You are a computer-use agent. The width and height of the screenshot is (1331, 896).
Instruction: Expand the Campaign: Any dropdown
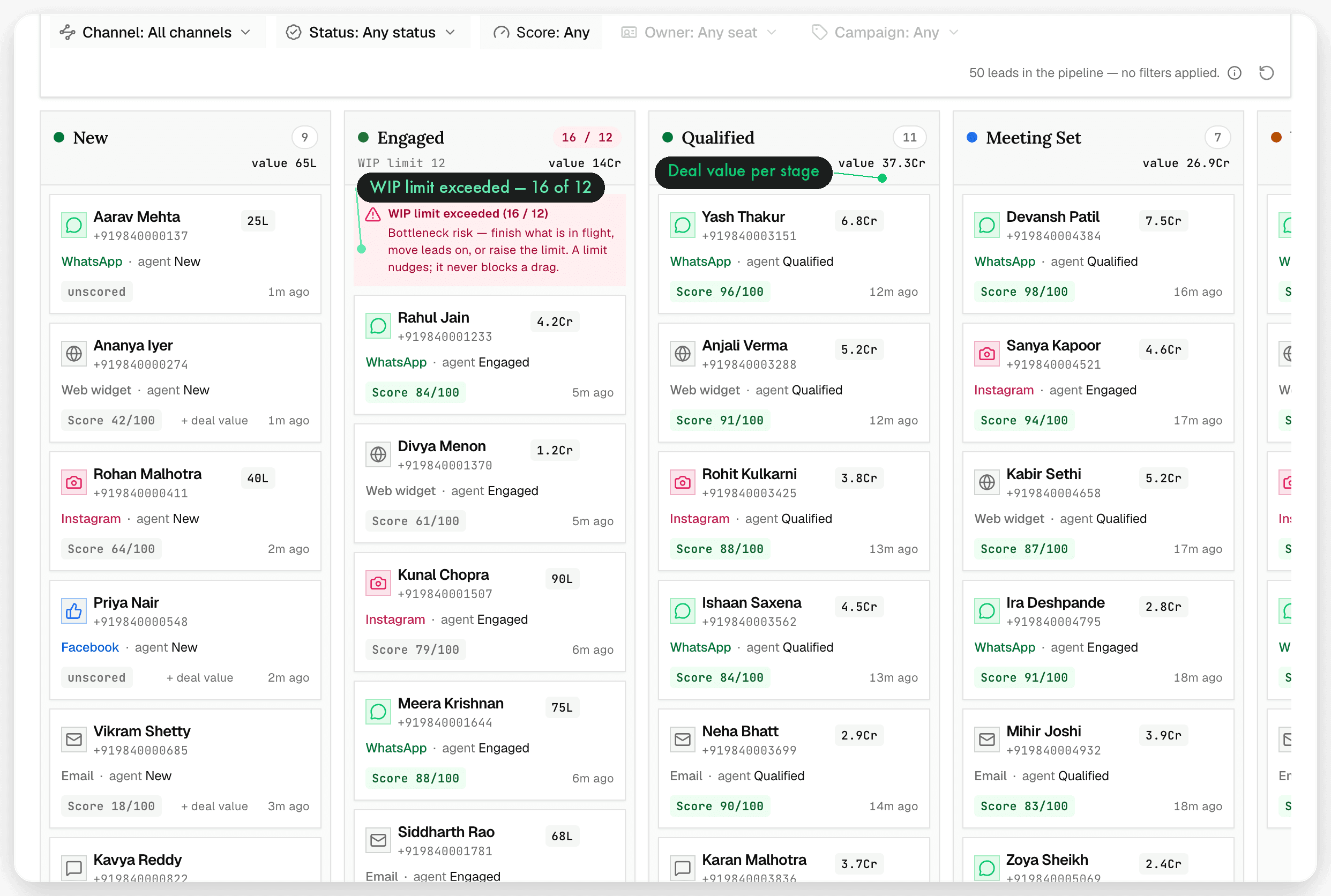(x=885, y=33)
